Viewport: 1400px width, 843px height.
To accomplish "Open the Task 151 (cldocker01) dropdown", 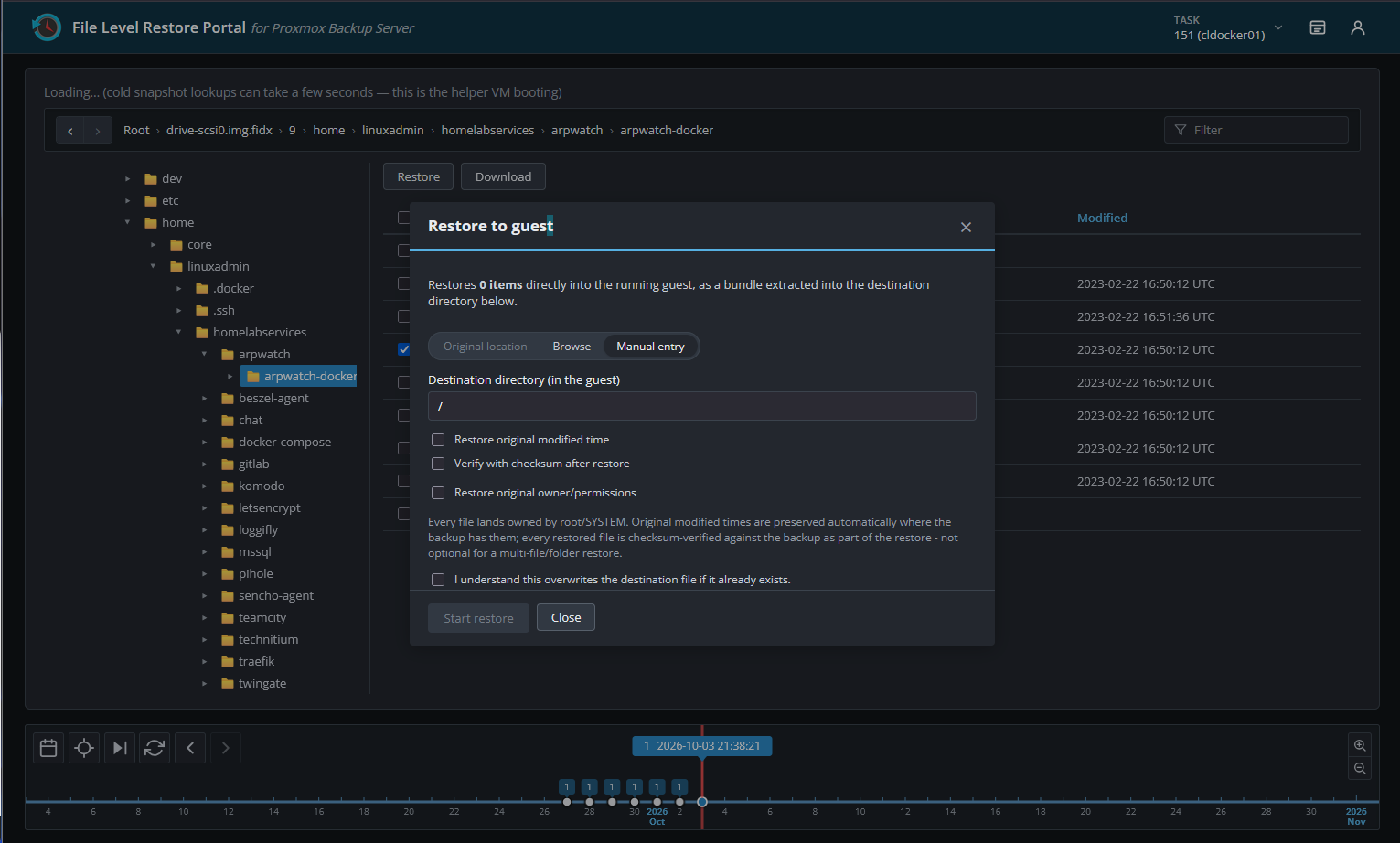I will (x=1228, y=28).
